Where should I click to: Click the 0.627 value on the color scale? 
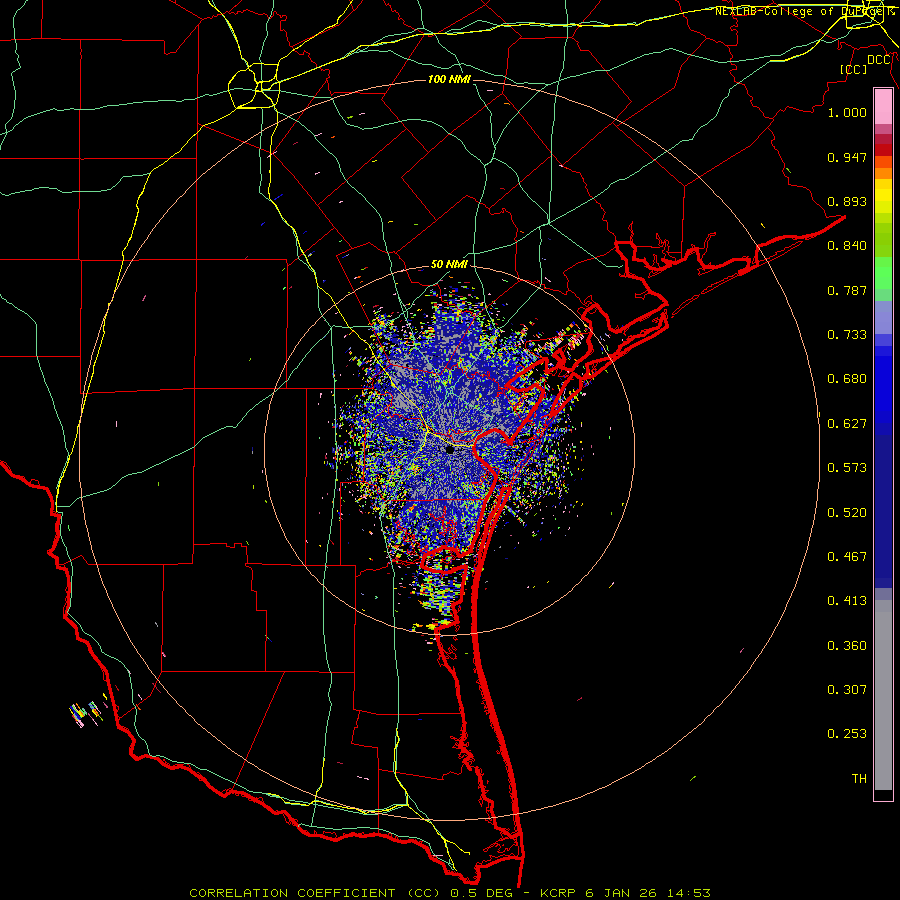(847, 424)
